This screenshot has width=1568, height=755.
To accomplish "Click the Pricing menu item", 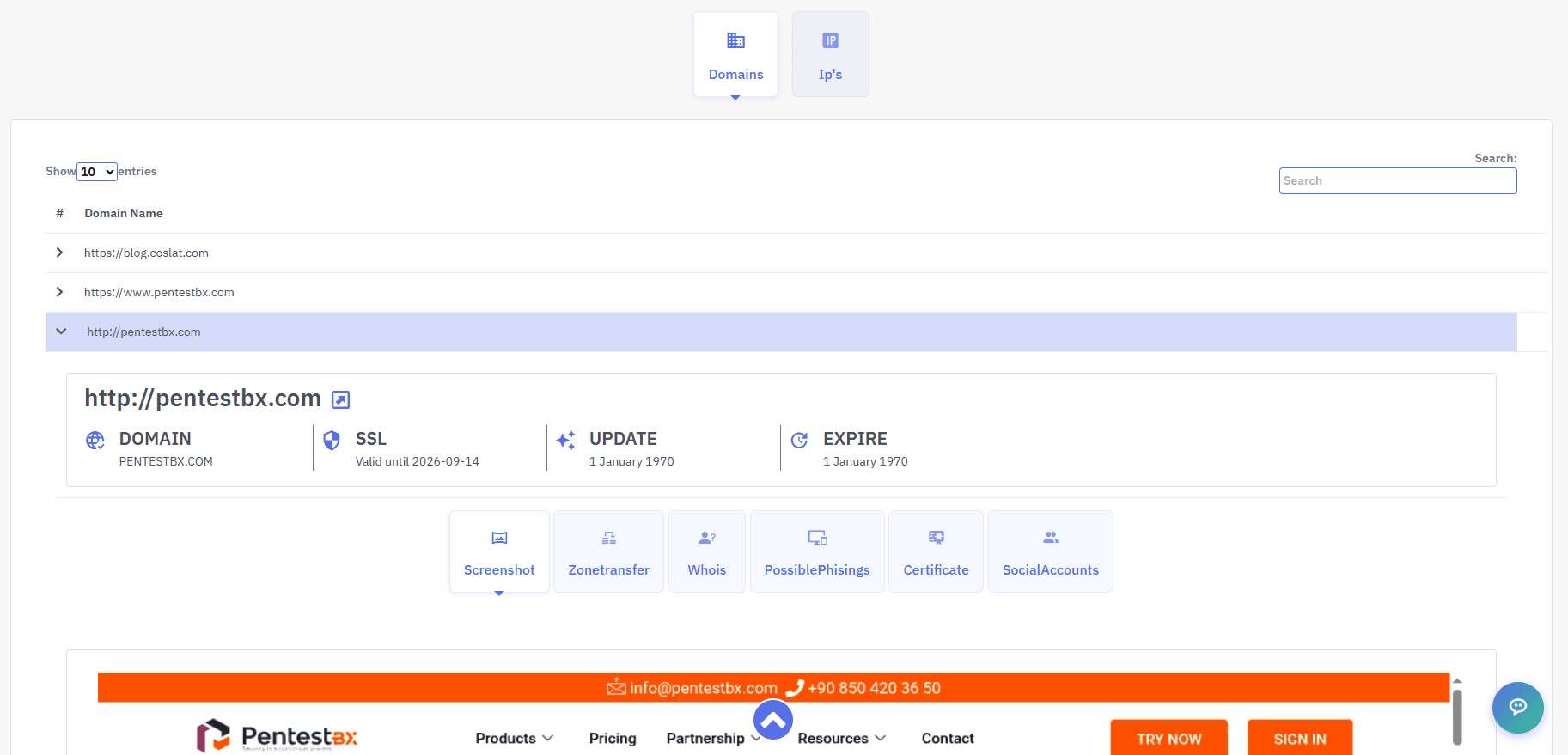I will click(x=613, y=738).
